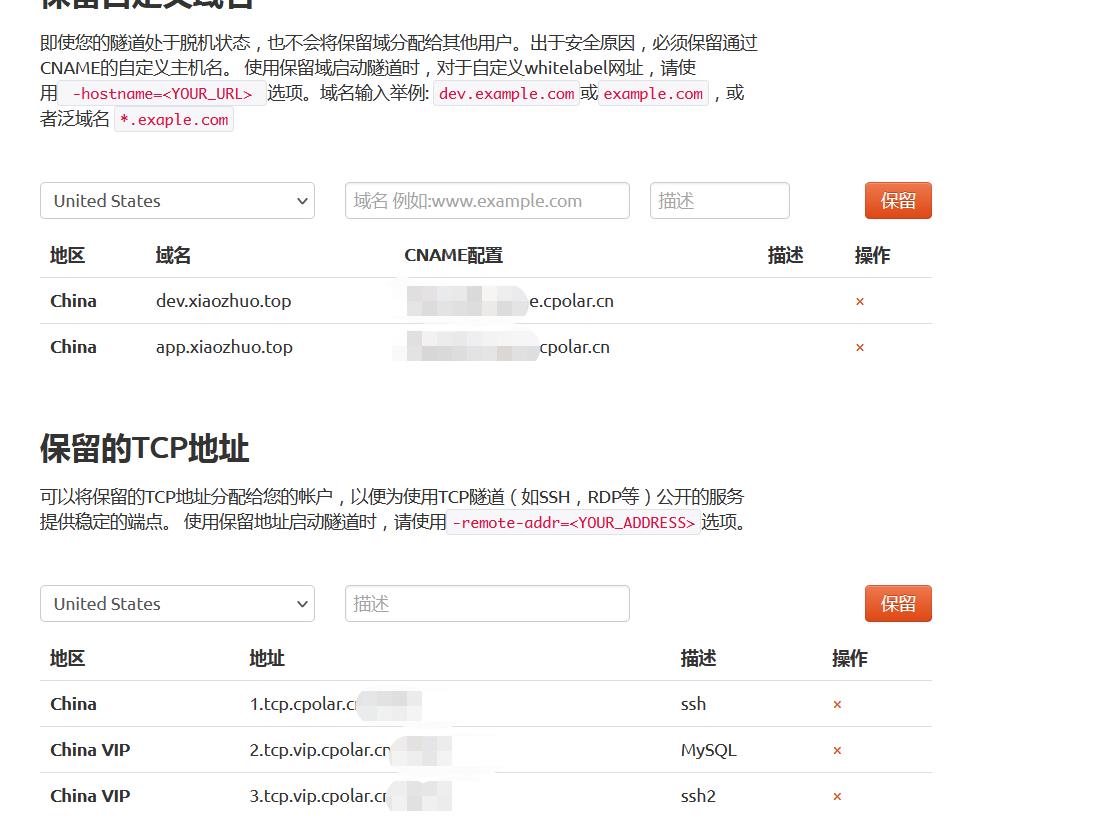Select app.xiaozhuo.top domain text
This screenshot has width=1098, height=840.
(224, 347)
